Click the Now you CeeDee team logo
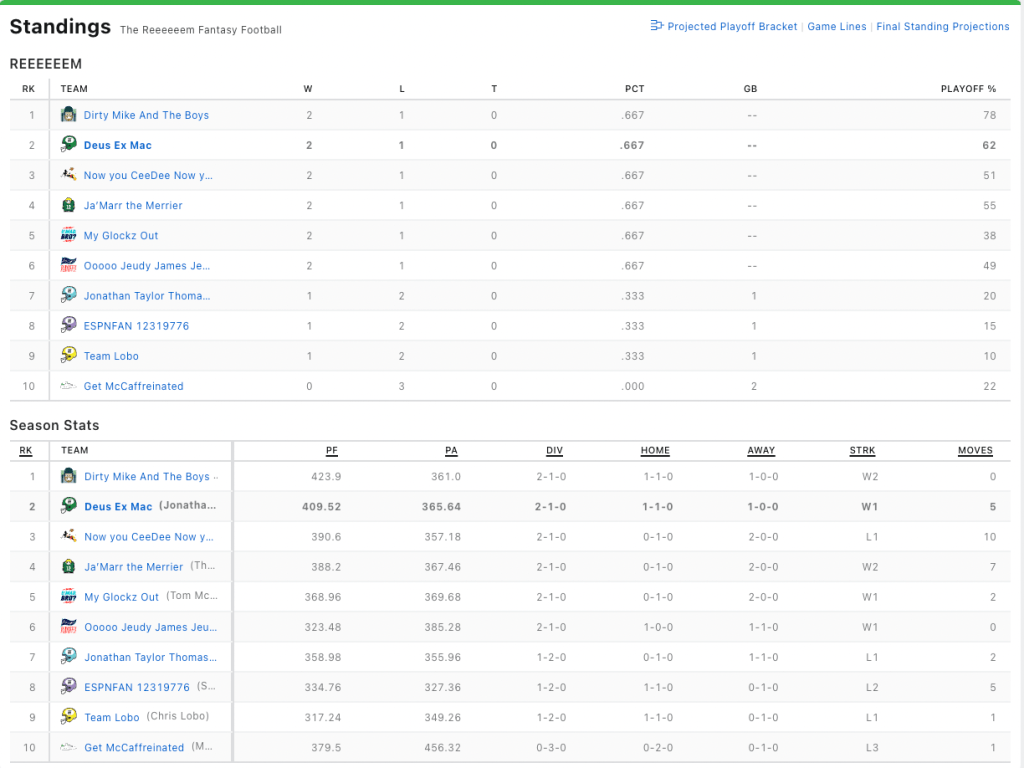 (x=68, y=175)
